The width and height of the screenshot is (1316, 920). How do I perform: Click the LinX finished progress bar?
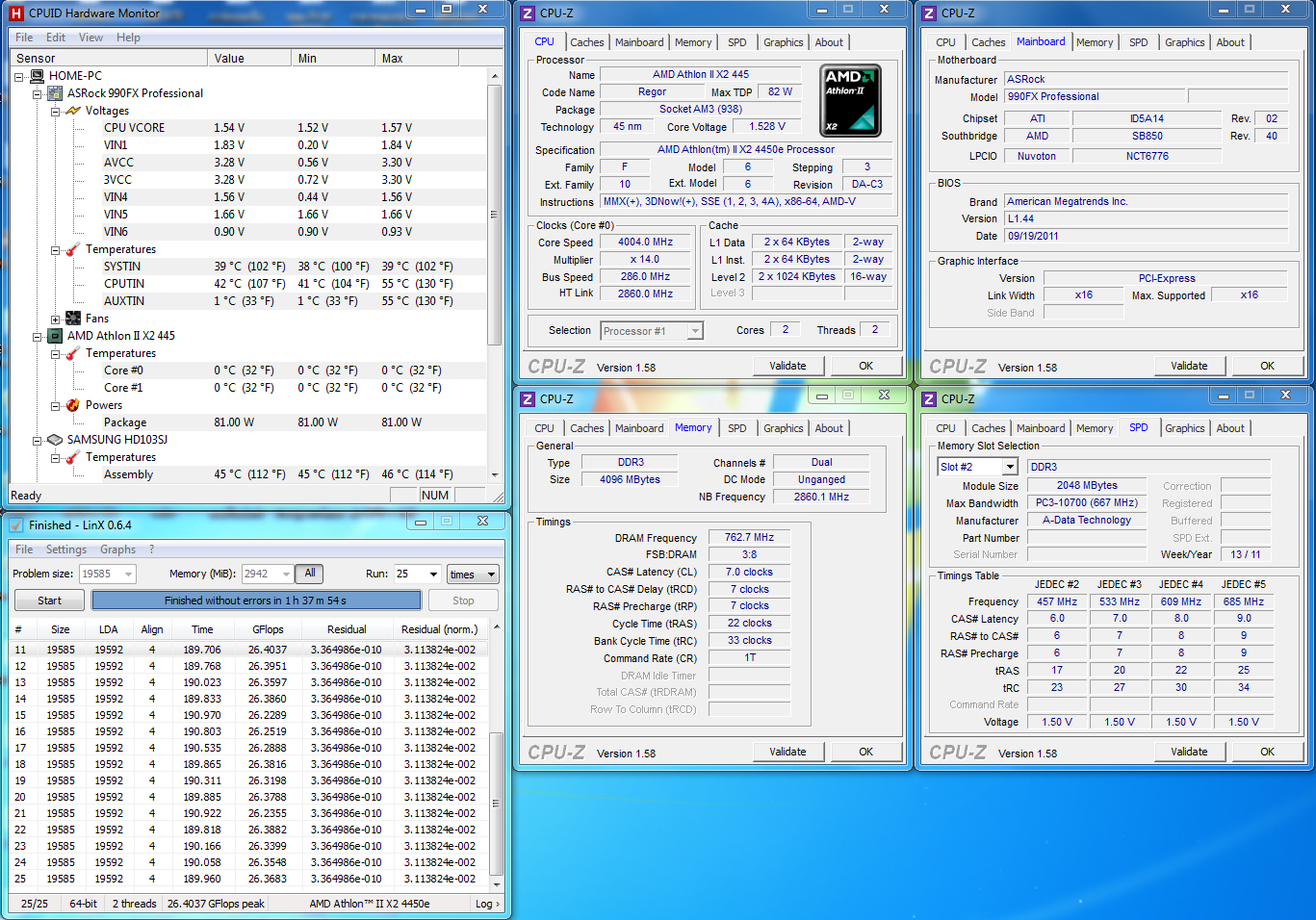pyautogui.click(x=256, y=601)
